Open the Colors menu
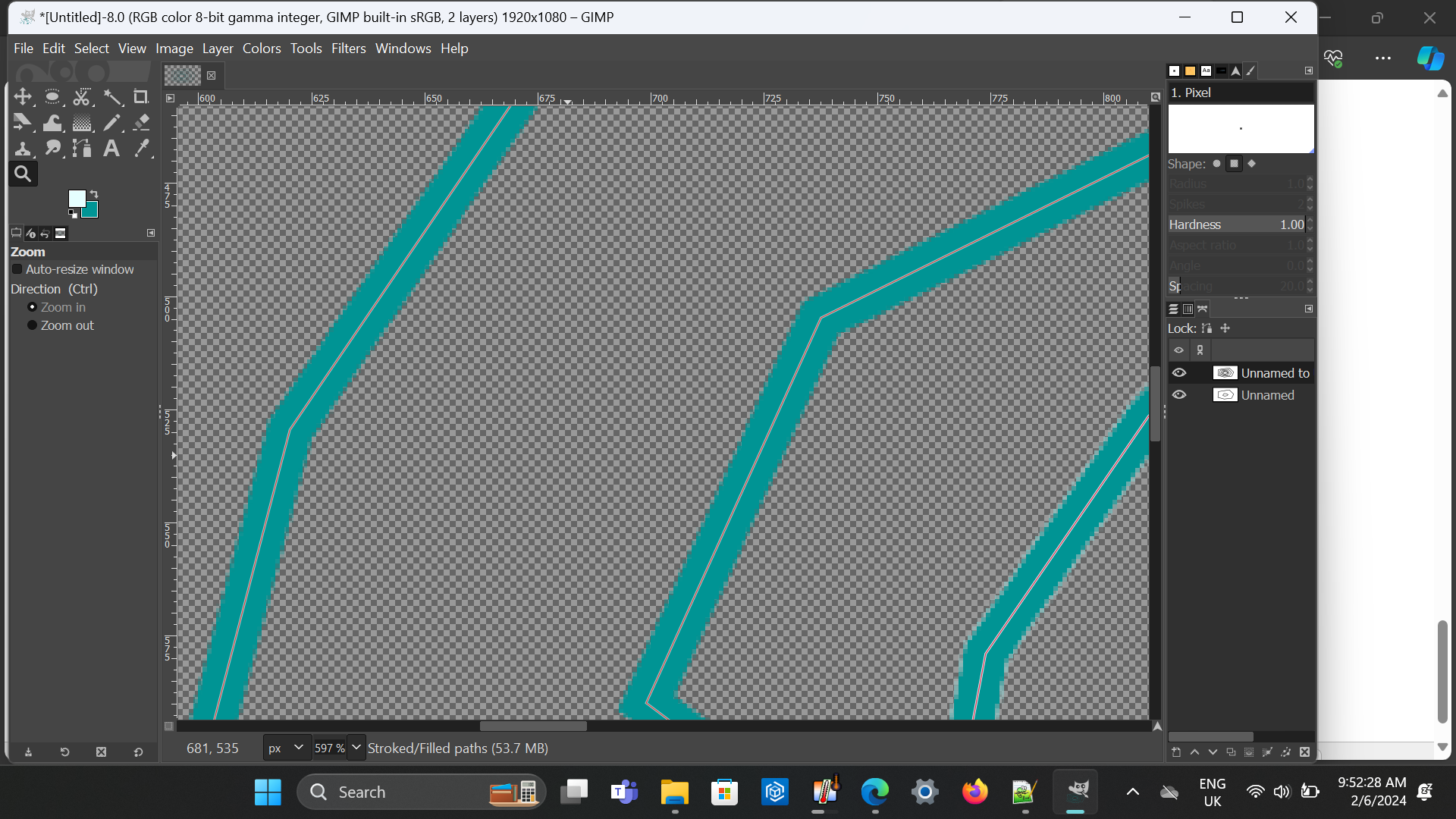The image size is (1456, 819). click(262, 49)
